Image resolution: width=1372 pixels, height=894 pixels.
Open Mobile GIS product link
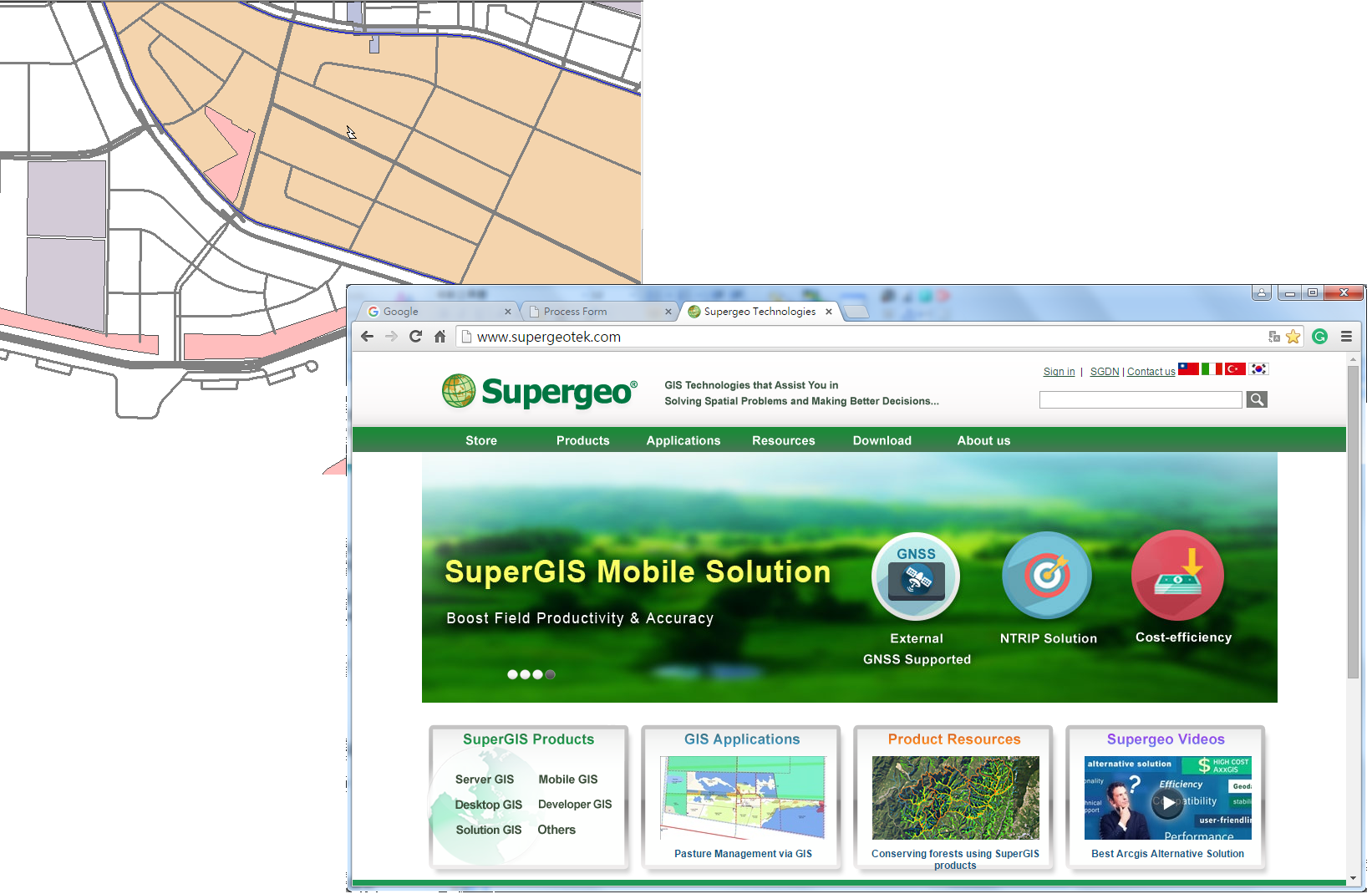[x=568, y=780]
